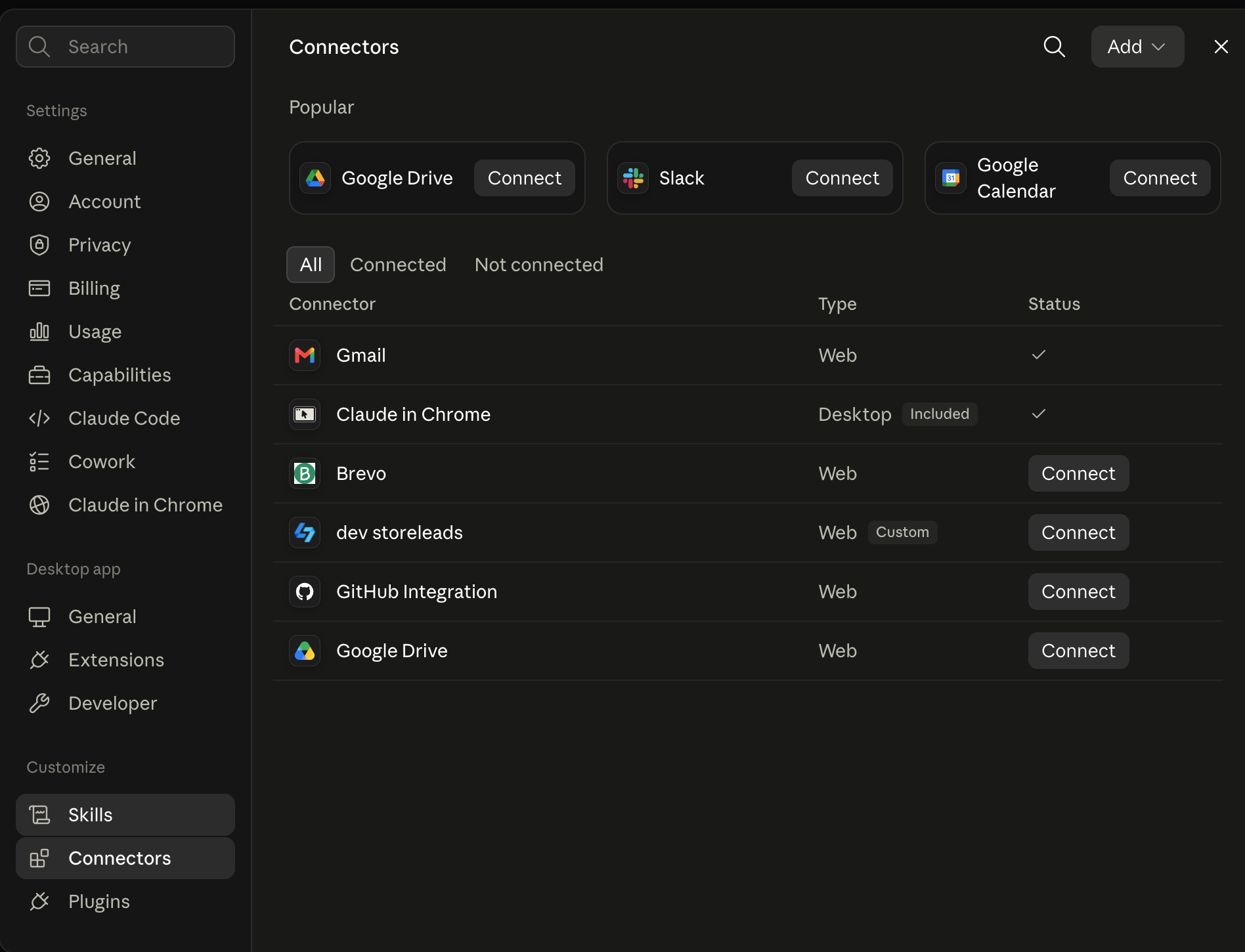
Task: Open the Claude Code settings page
Action: pos(125,418)
